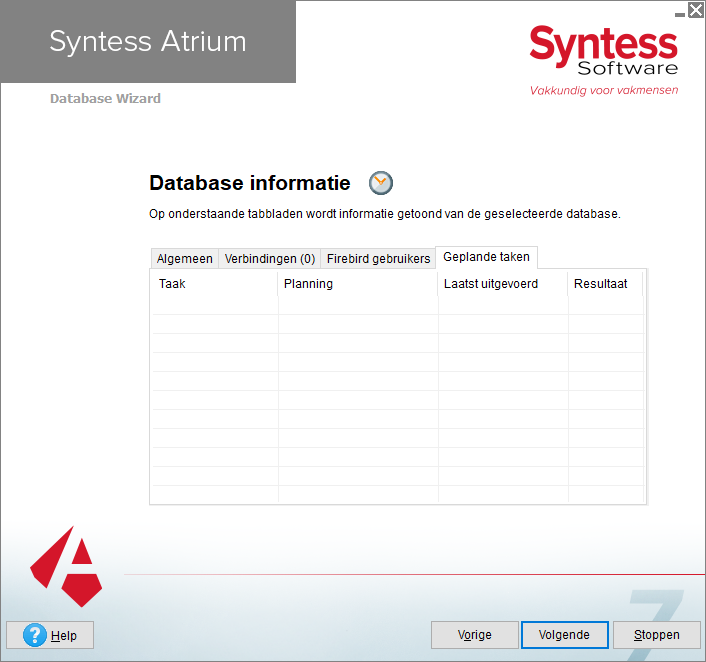Click the Resultaat column header
The width and height of the screenshot is (706, 662).
pyautogui.click(x=606, y=284)
